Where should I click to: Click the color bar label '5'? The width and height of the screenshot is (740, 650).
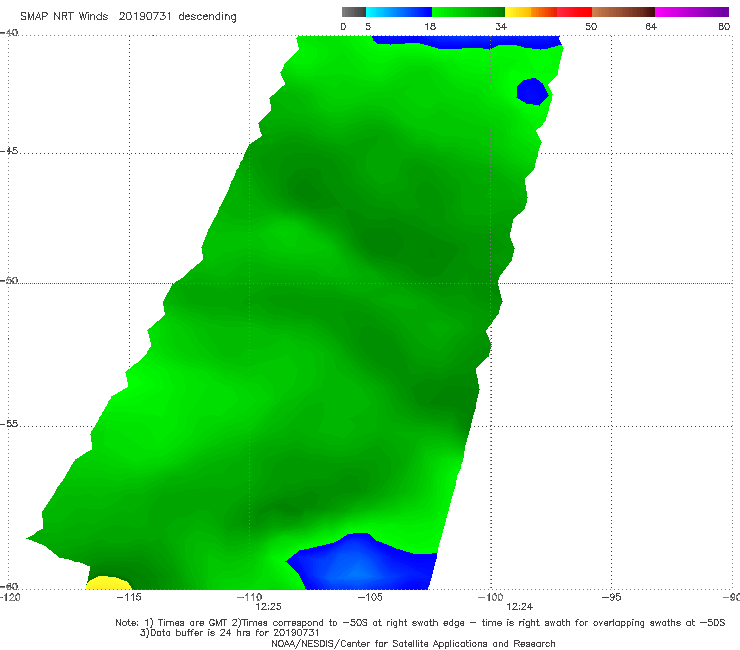point(368,27)
